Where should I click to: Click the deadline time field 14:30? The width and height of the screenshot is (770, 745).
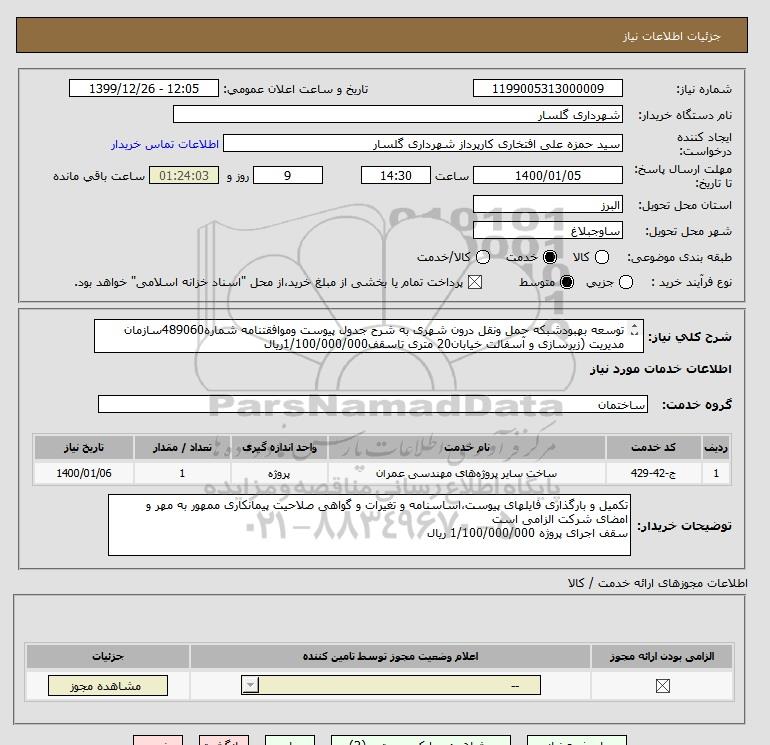coord(396,175)
